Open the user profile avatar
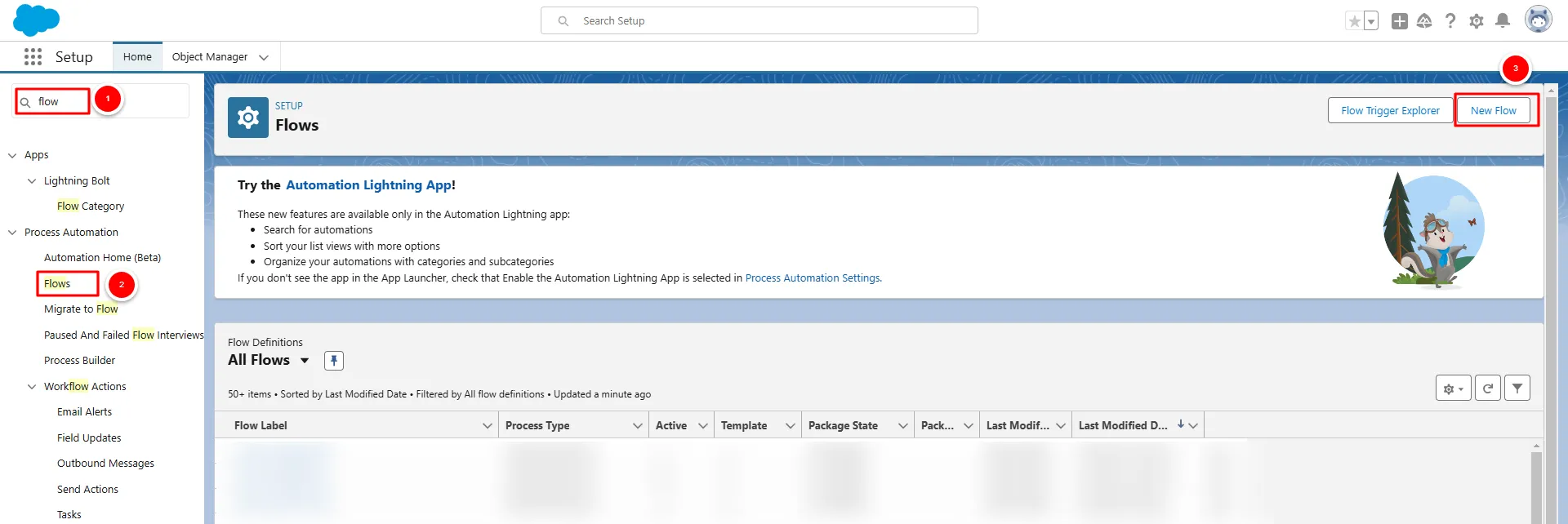 [x=1539, y=20]
